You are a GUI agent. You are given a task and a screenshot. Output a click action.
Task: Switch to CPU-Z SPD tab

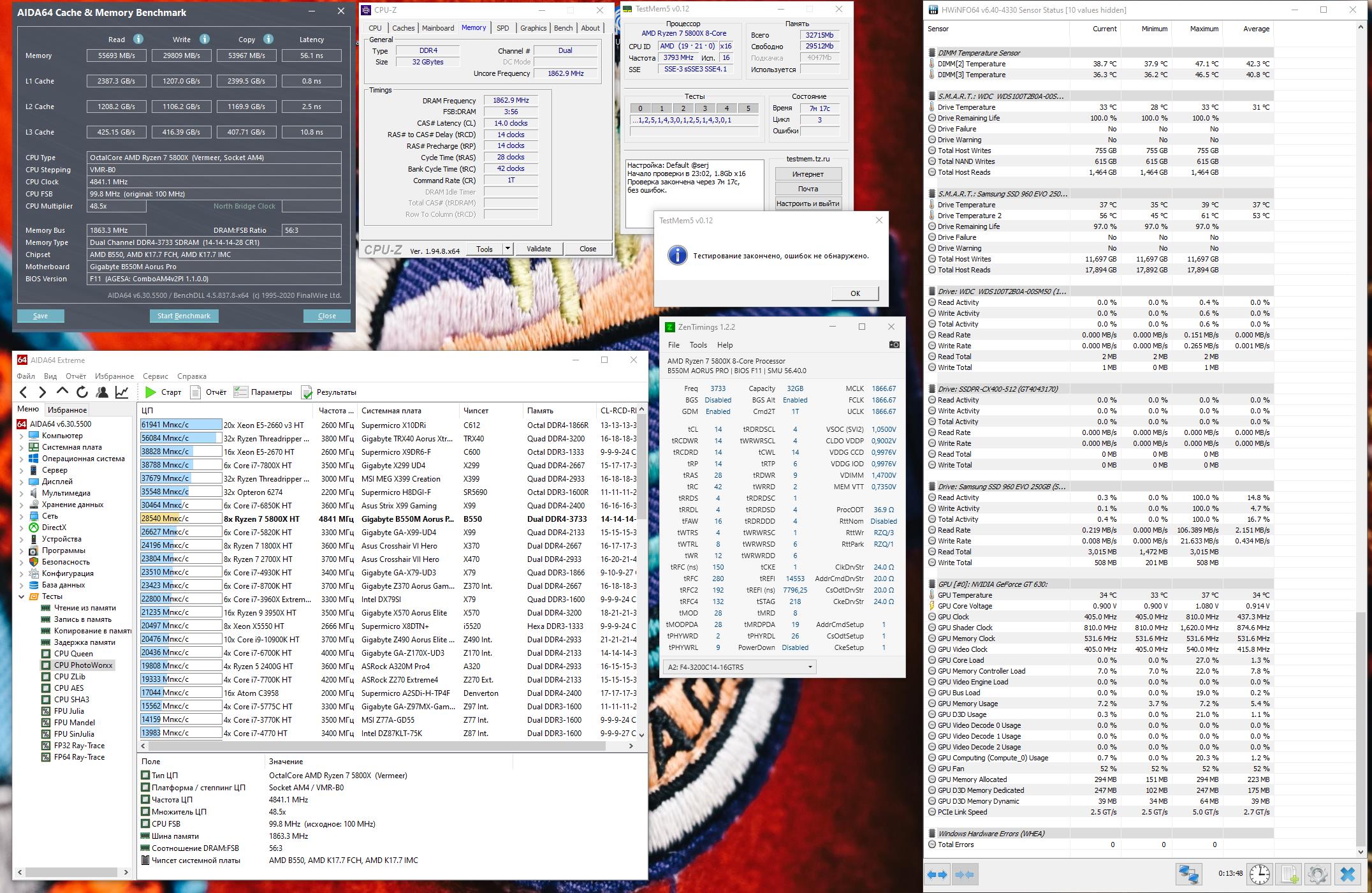(x=502, y=28)
